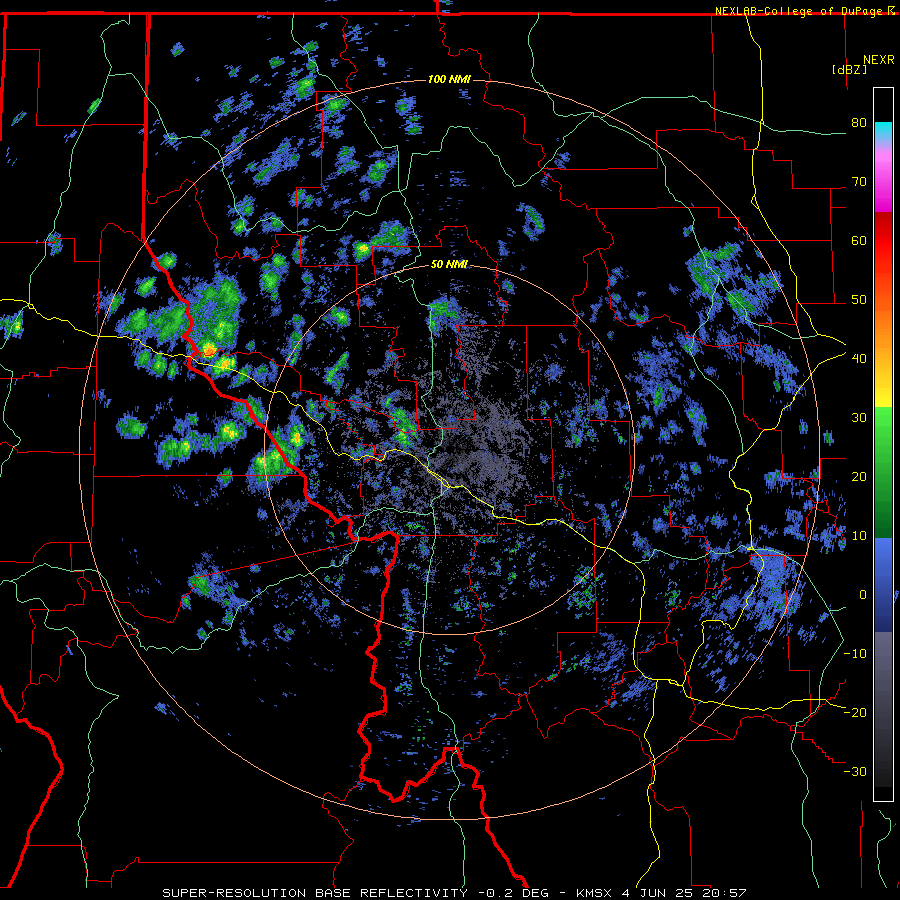Click the 50 NMI range ring label

(x=449, y=264)
